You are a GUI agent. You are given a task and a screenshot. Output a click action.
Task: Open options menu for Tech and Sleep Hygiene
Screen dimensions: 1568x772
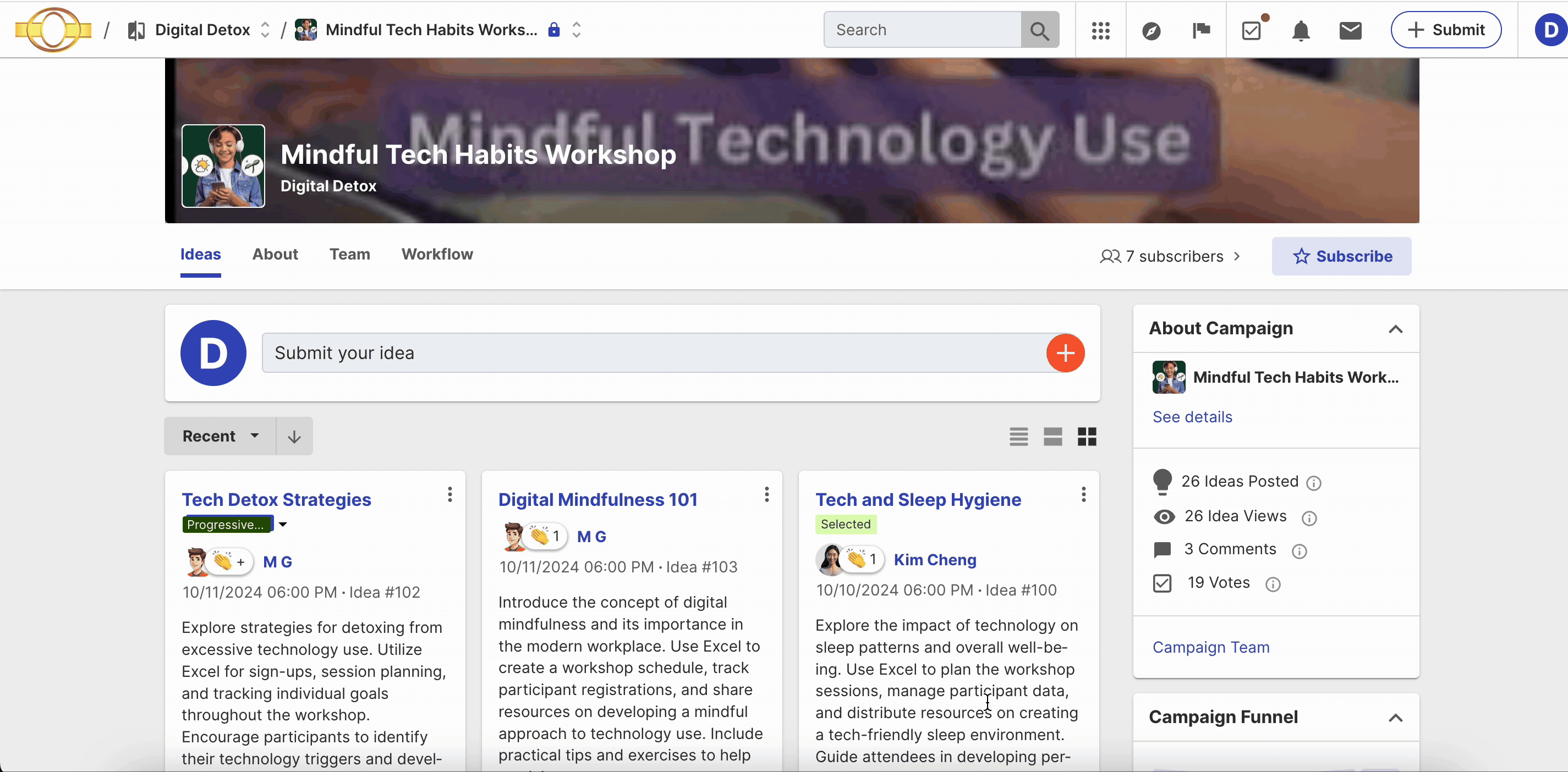1083,494
